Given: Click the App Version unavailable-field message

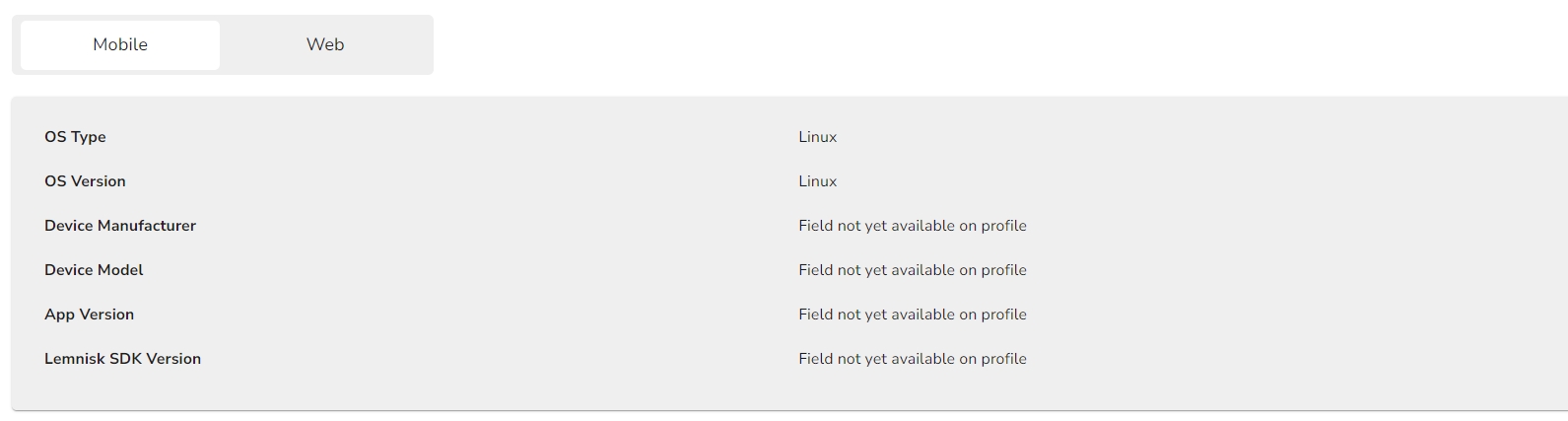Looking at the screenshot, I should click(912, 315).
